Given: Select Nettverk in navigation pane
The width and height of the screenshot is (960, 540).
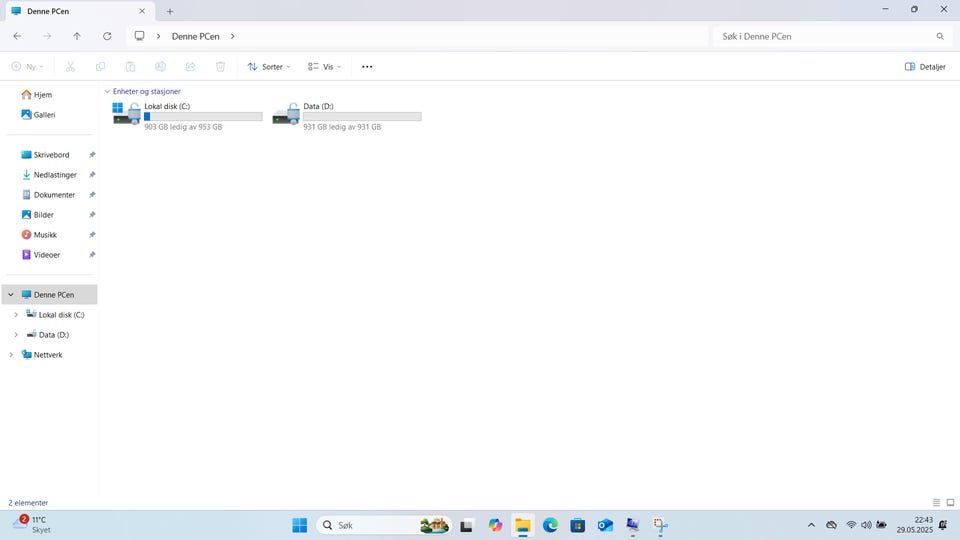Looking at the screenshot, I should pyautogui.click(x=50, y=354).
